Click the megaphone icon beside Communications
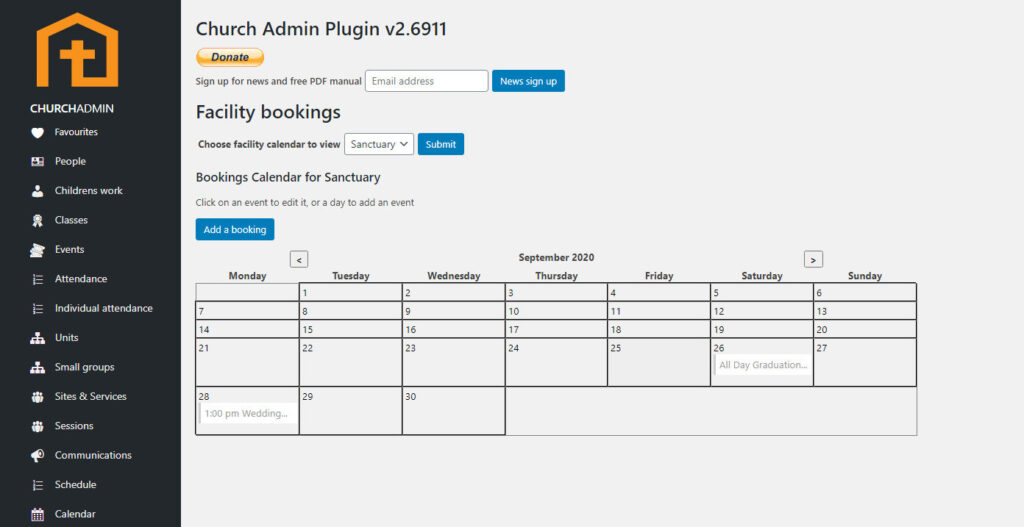 point(38,456)
